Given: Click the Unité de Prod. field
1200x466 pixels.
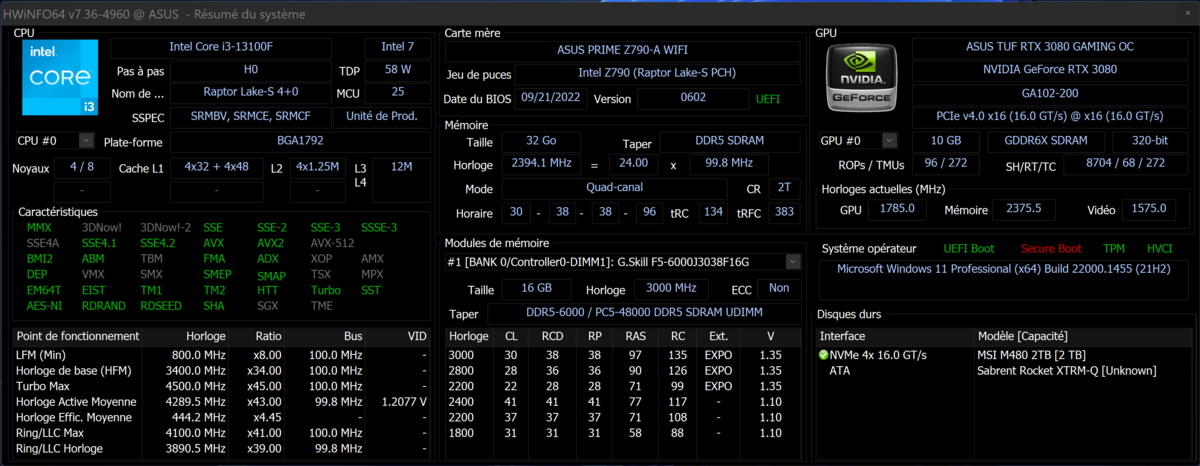Looking at the screenshot, I should 382,116.
